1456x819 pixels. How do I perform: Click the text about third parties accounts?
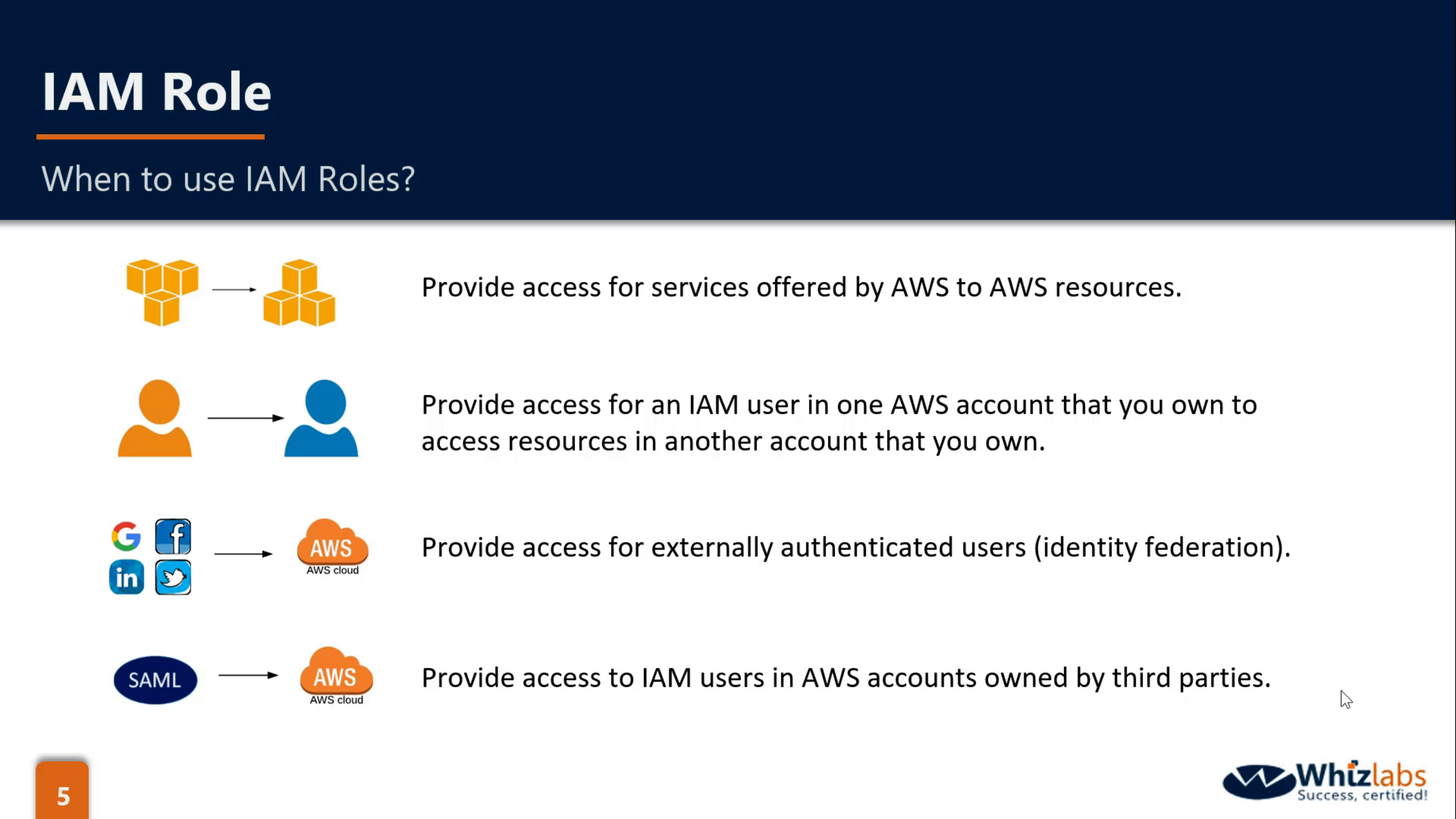click(846, 678)
